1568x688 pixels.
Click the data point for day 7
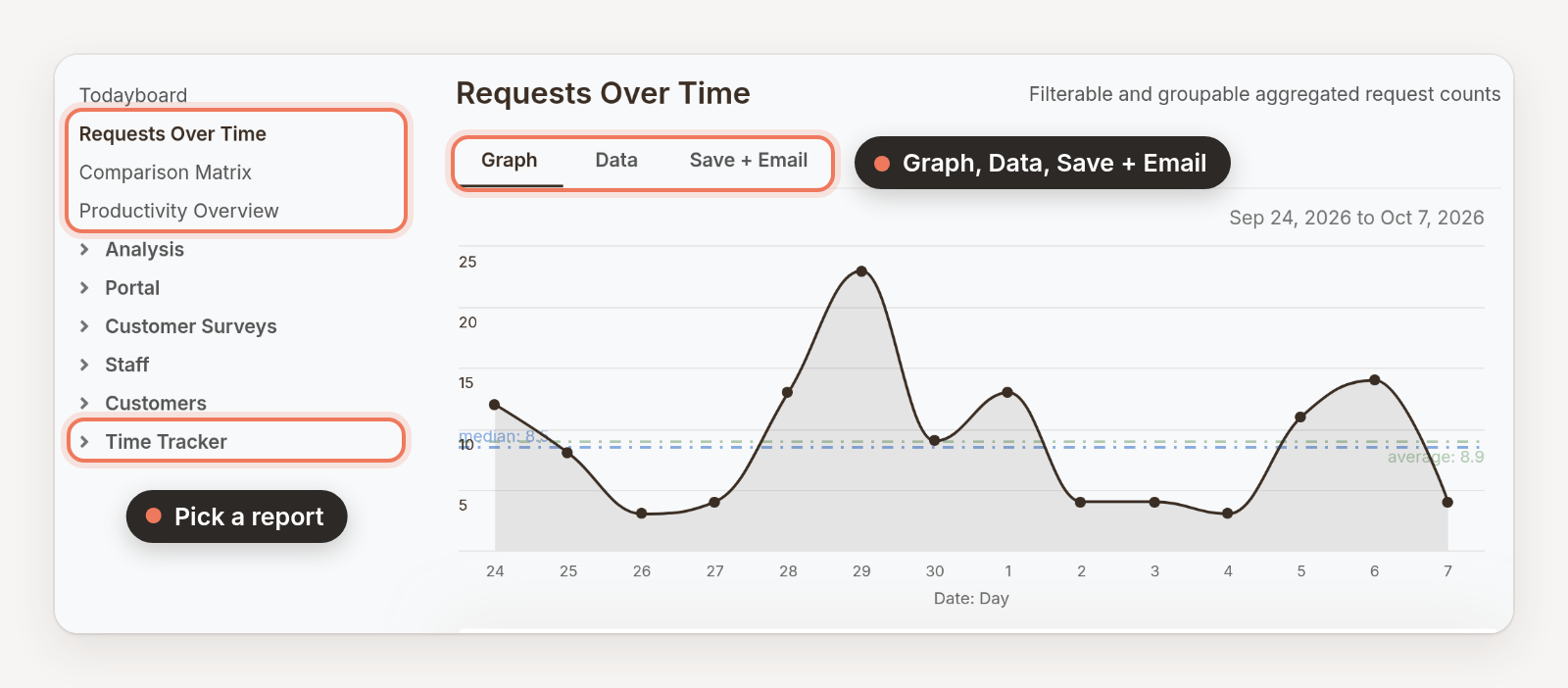pos(1447,502)
